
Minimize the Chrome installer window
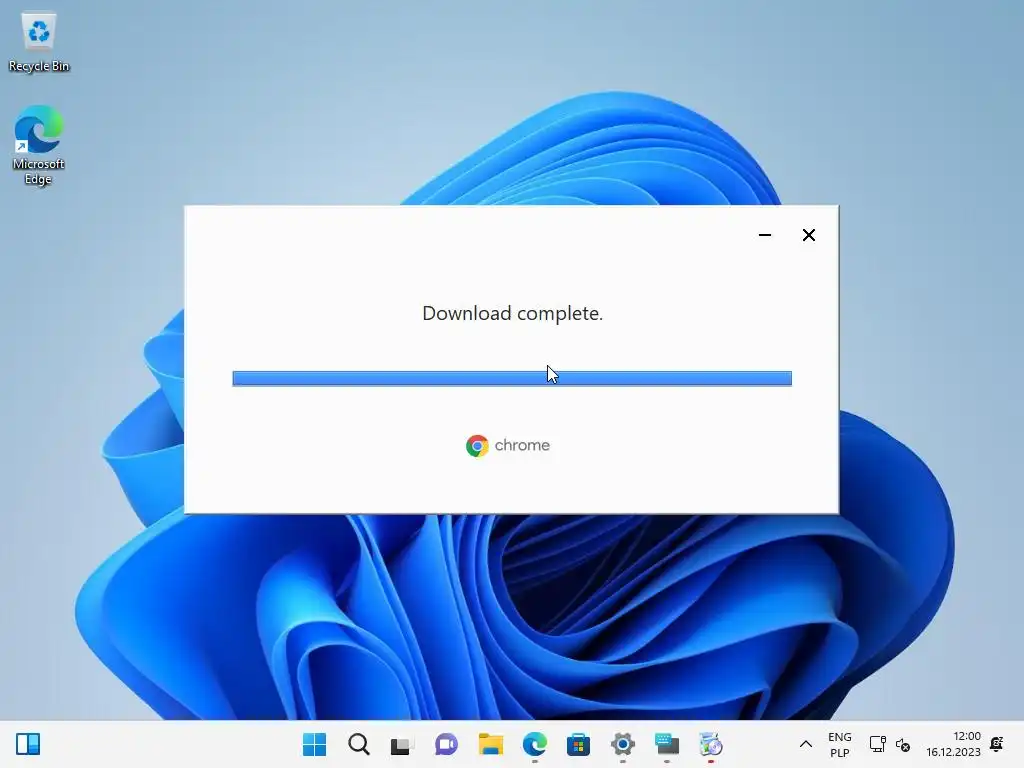pyautogui.click(x=765, y=235)
